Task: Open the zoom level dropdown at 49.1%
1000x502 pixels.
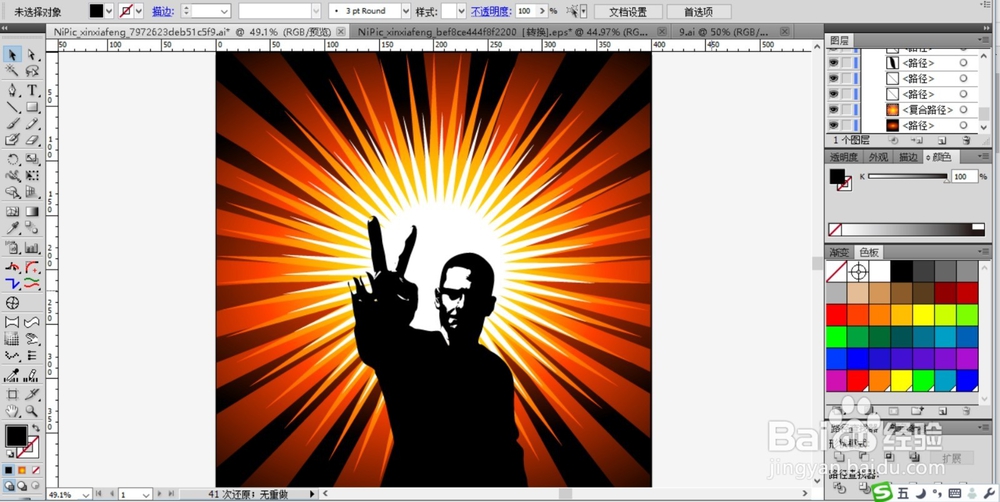Action: click(x=84, y=494)
